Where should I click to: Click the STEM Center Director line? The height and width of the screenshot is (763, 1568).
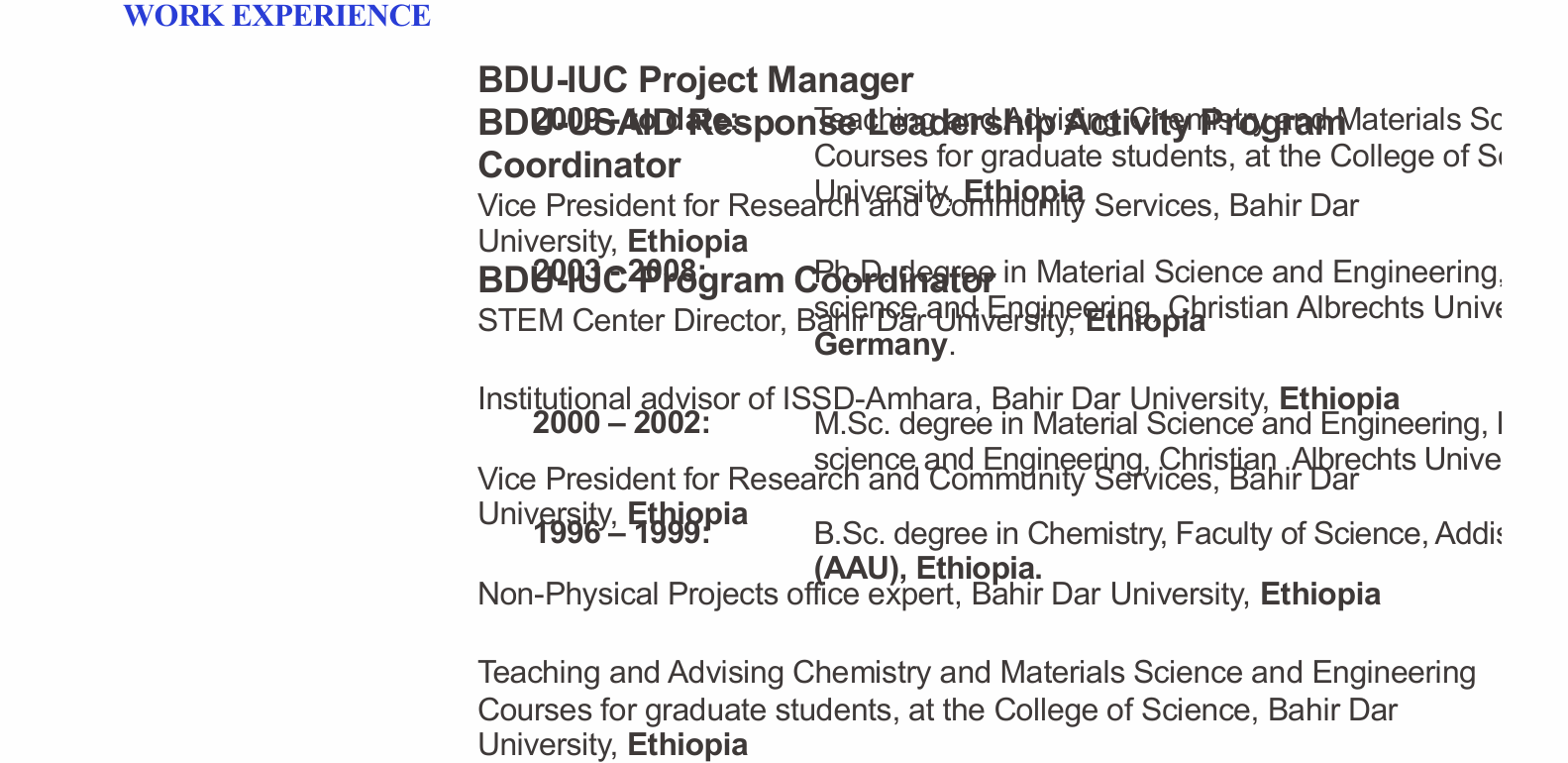point(634,321)
